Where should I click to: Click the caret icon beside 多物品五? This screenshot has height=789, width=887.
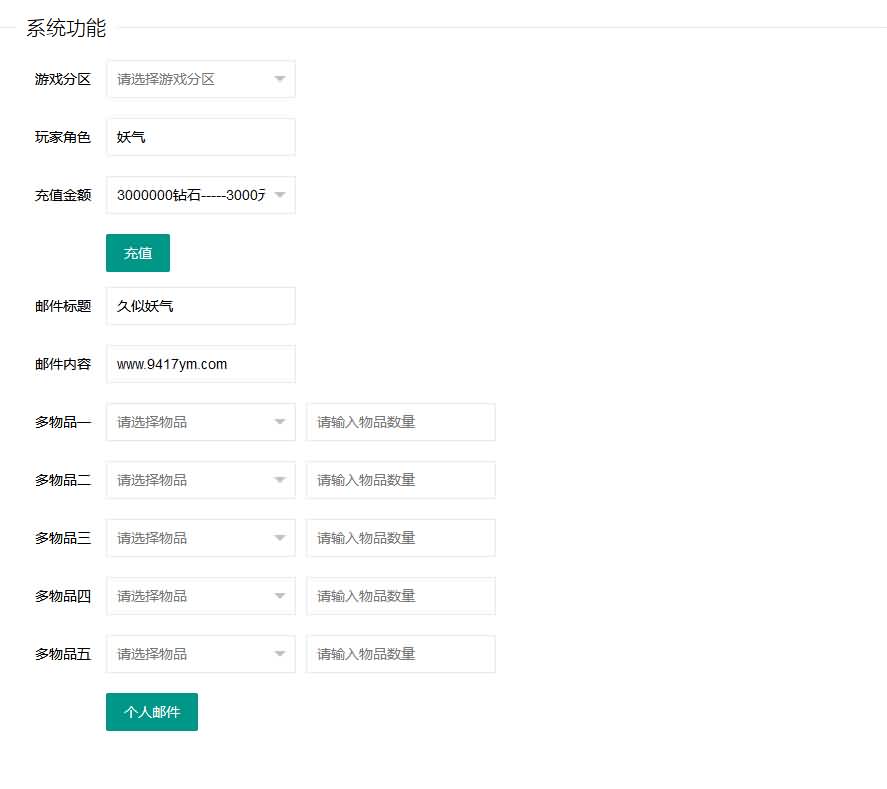pos(280,653)
